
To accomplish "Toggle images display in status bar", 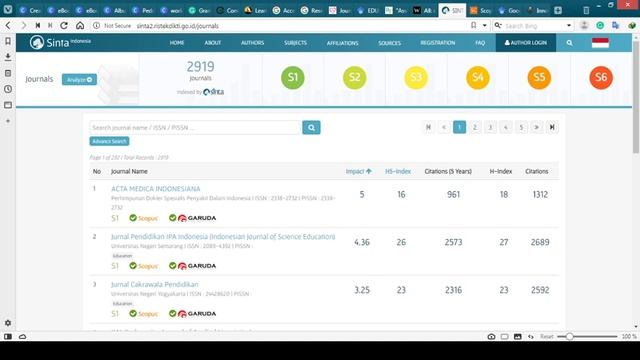I will [518, 336].
